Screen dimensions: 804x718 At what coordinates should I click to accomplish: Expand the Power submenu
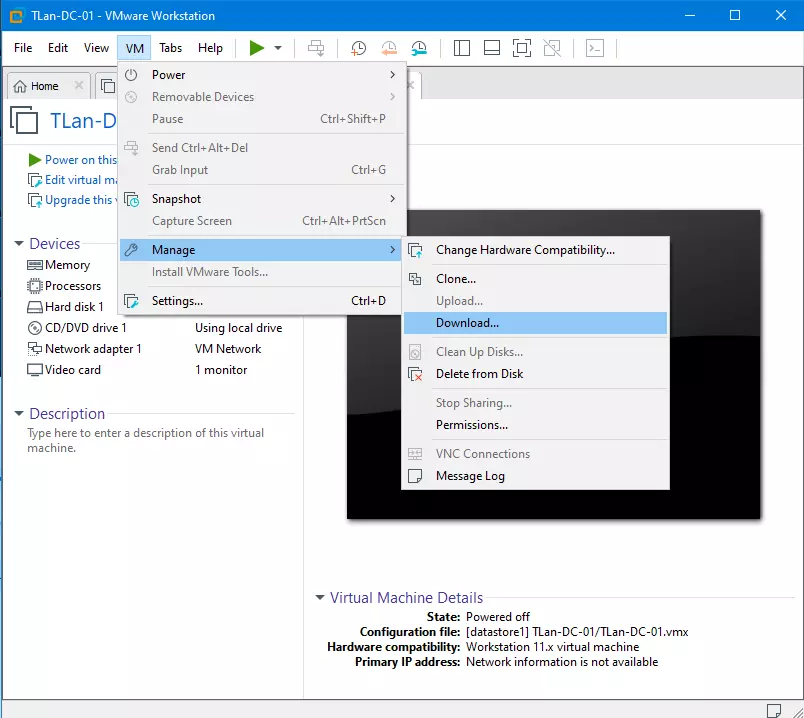pyautogui.click(x=261, y=75)
